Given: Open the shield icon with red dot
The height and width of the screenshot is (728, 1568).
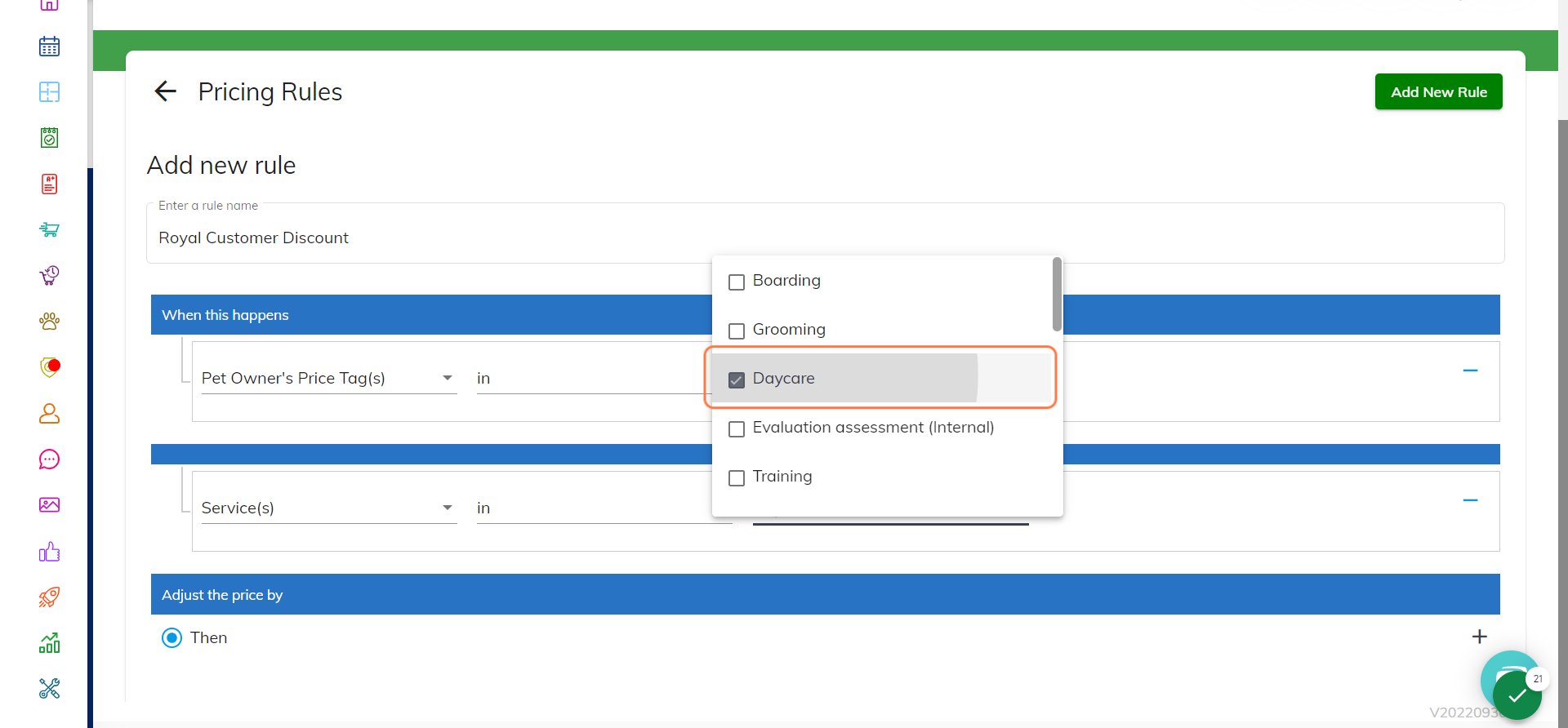Looking at the screenshot, I should coord(49,367).
